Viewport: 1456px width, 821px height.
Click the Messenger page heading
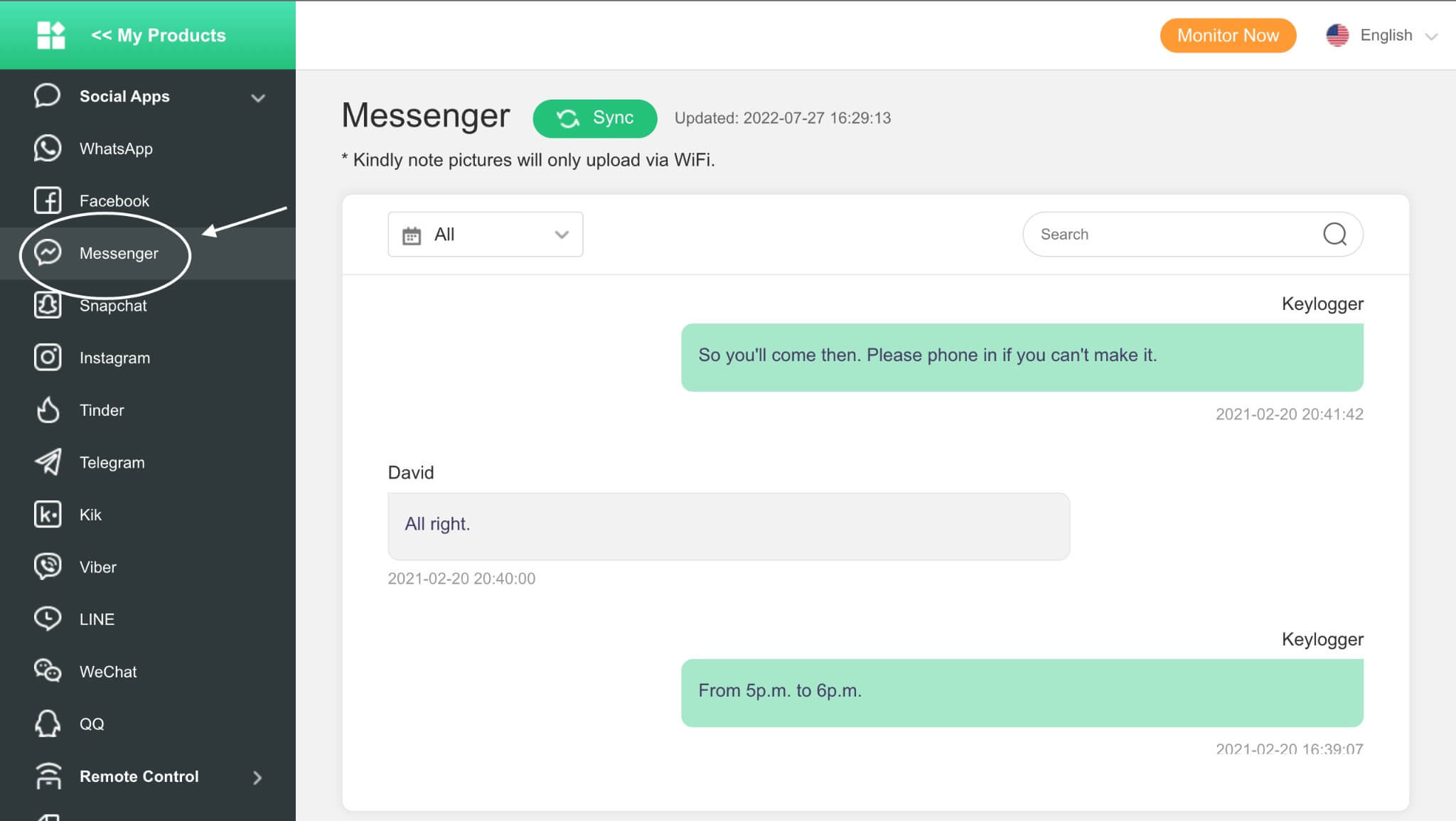click(x=426, y=115)
